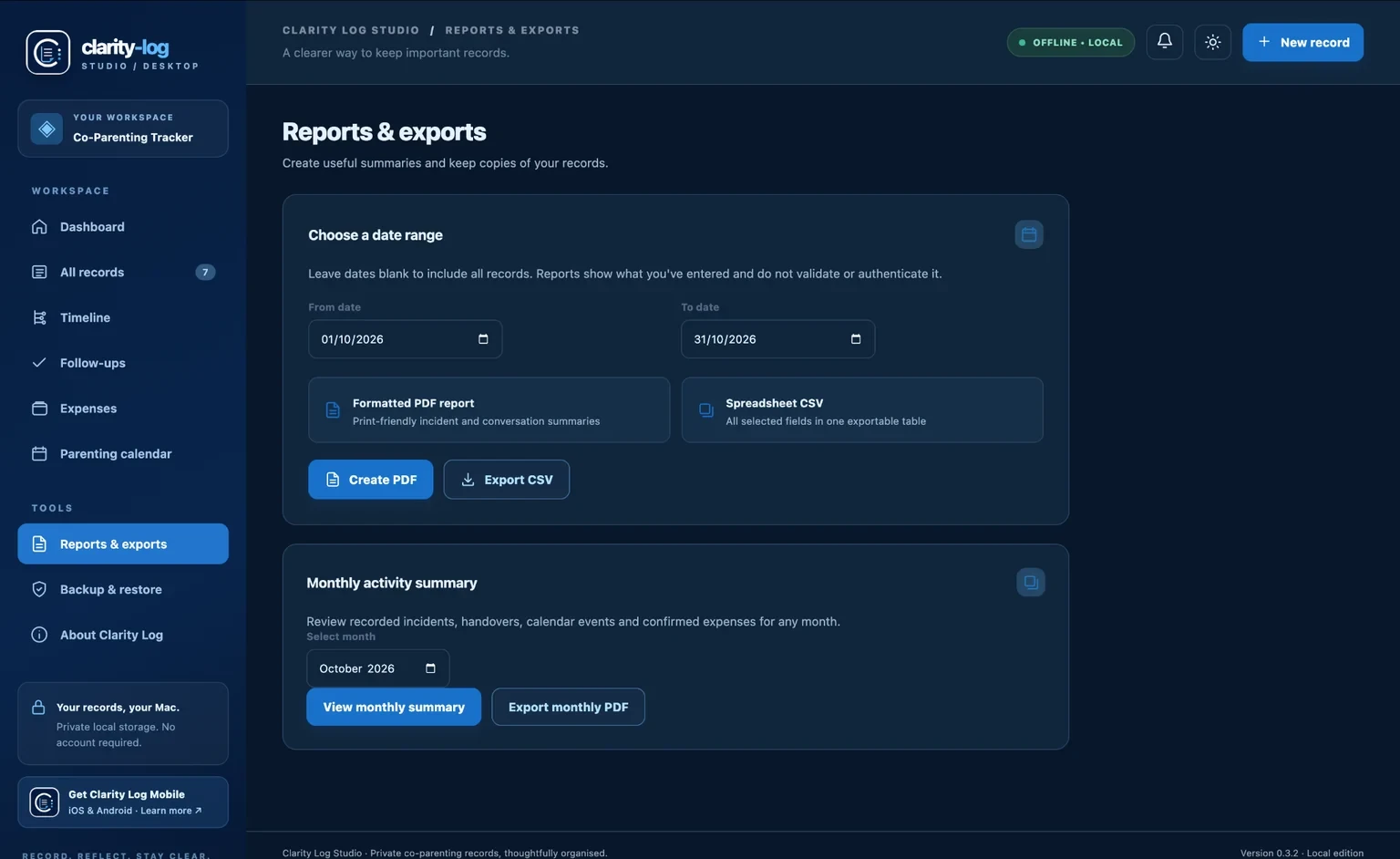Click the Co-Parenting Tracker workspace diamond icon
The image size is (1400, 859).
tap(46, 129)
